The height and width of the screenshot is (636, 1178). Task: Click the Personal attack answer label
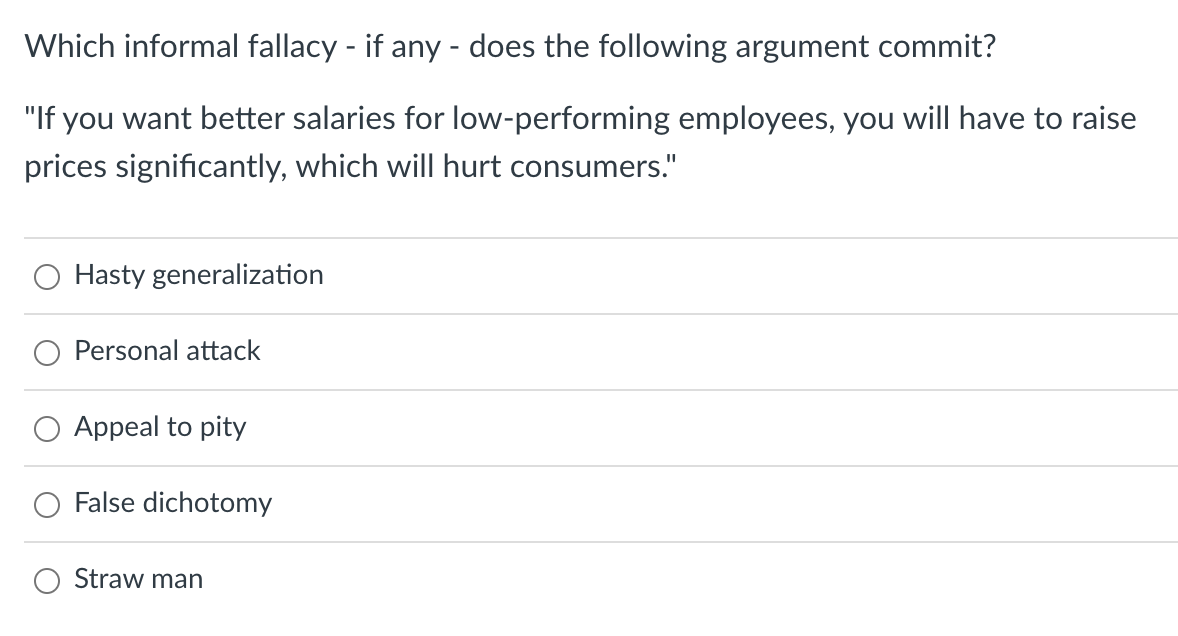166,352
